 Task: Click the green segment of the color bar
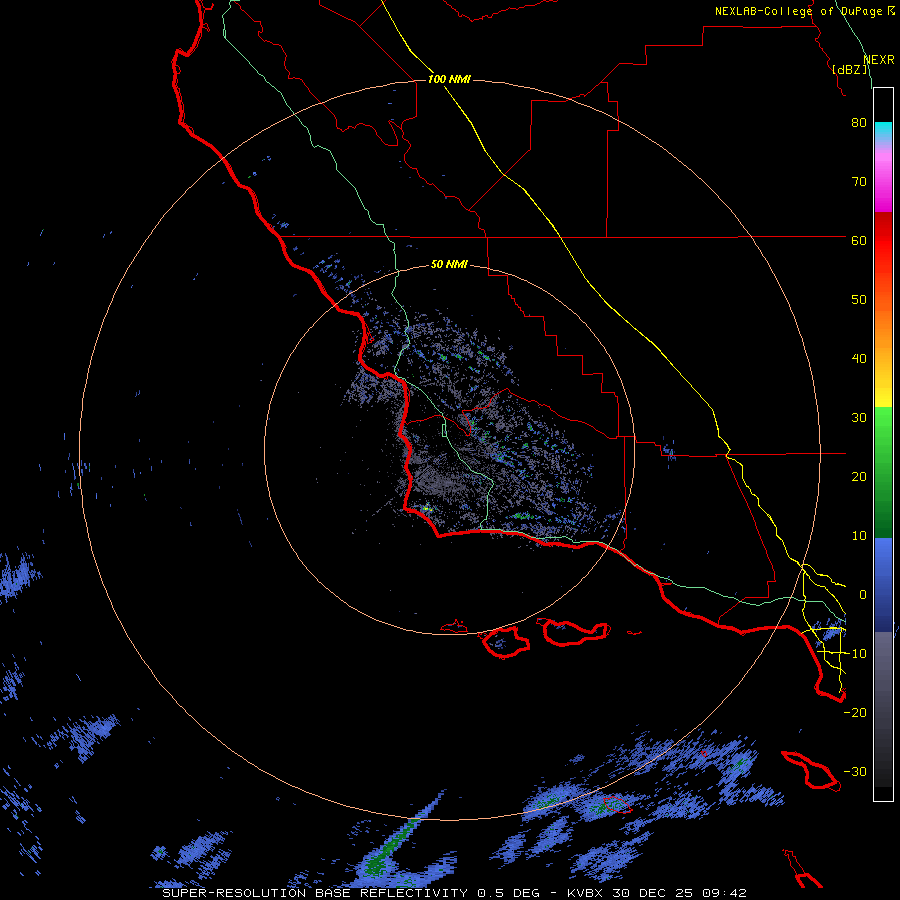(x=883, y=472)
